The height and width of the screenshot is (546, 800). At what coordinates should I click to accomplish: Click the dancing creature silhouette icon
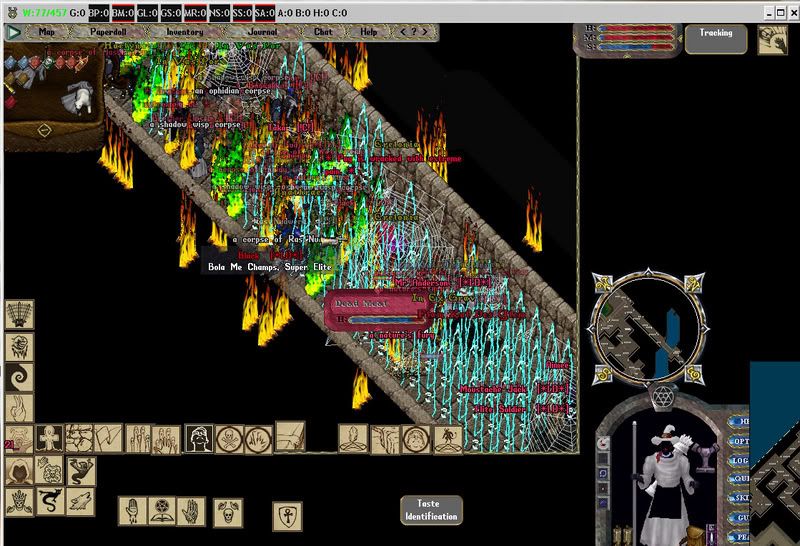pos(81,471)
